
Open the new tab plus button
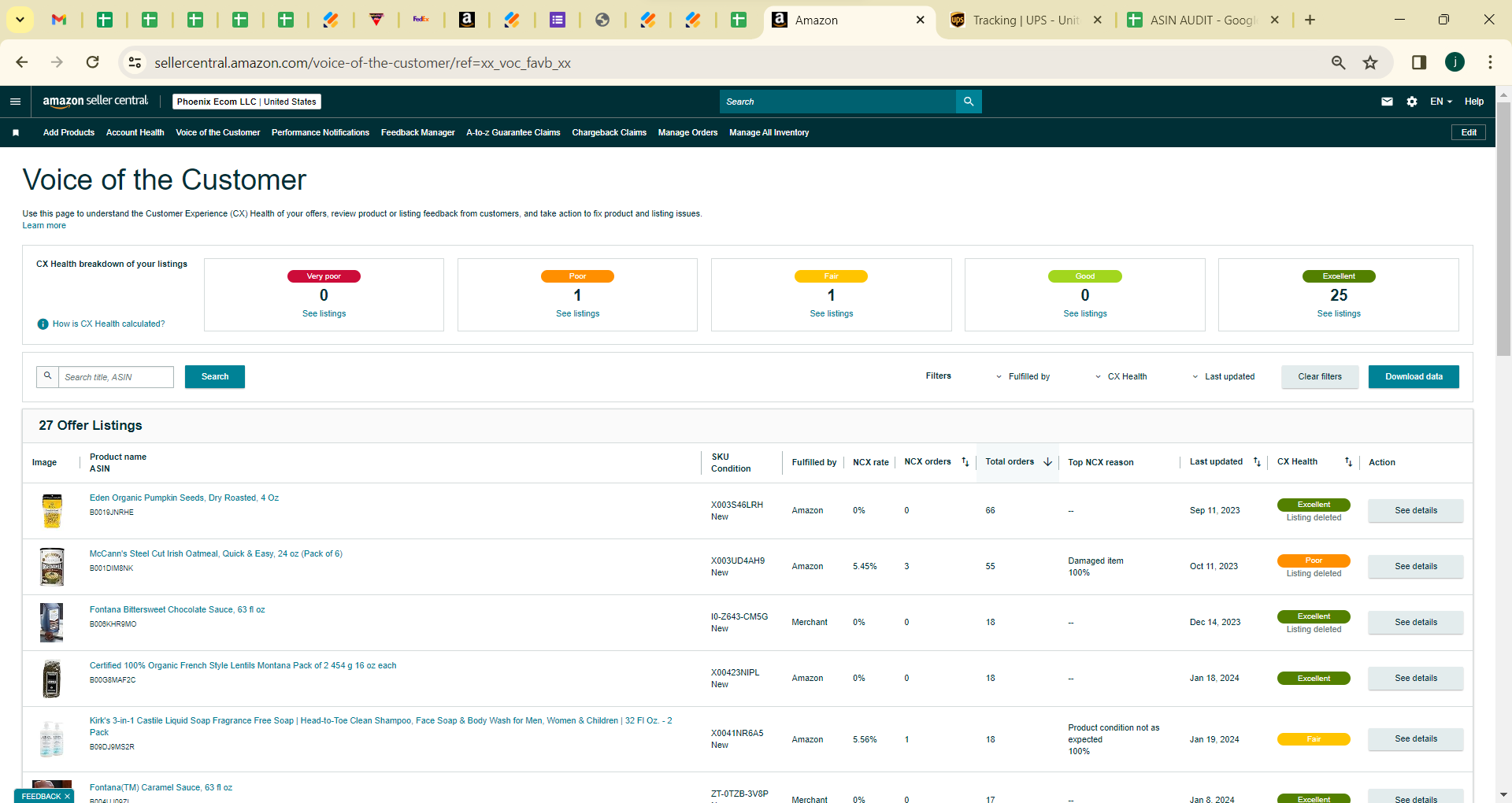click(1310, 20)
